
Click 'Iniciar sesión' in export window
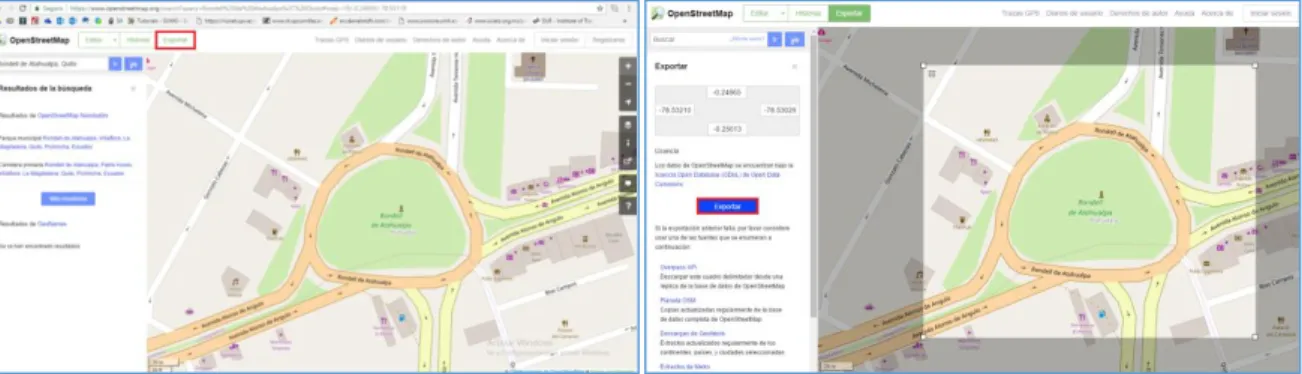[1270, 14]
